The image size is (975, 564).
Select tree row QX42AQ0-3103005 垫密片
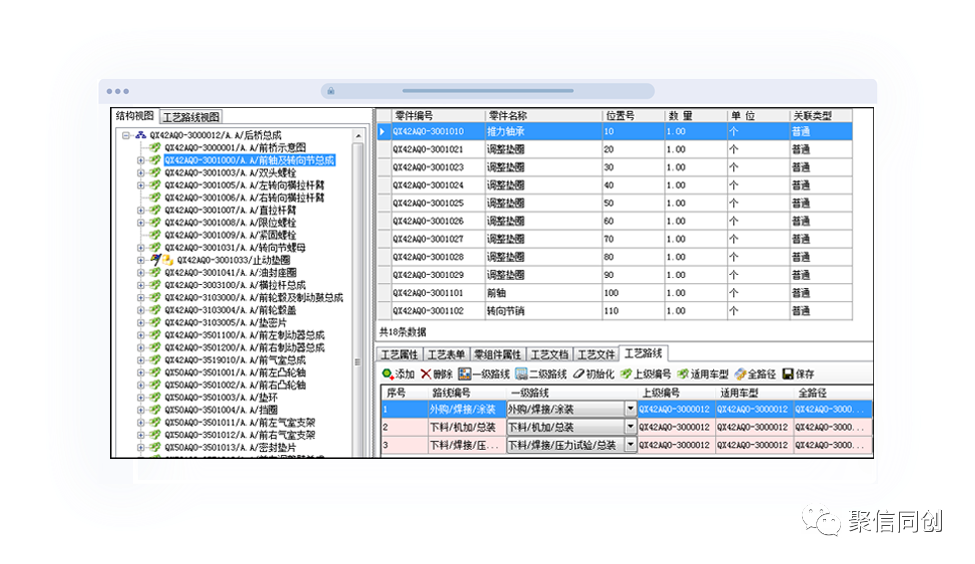[225, 322]
